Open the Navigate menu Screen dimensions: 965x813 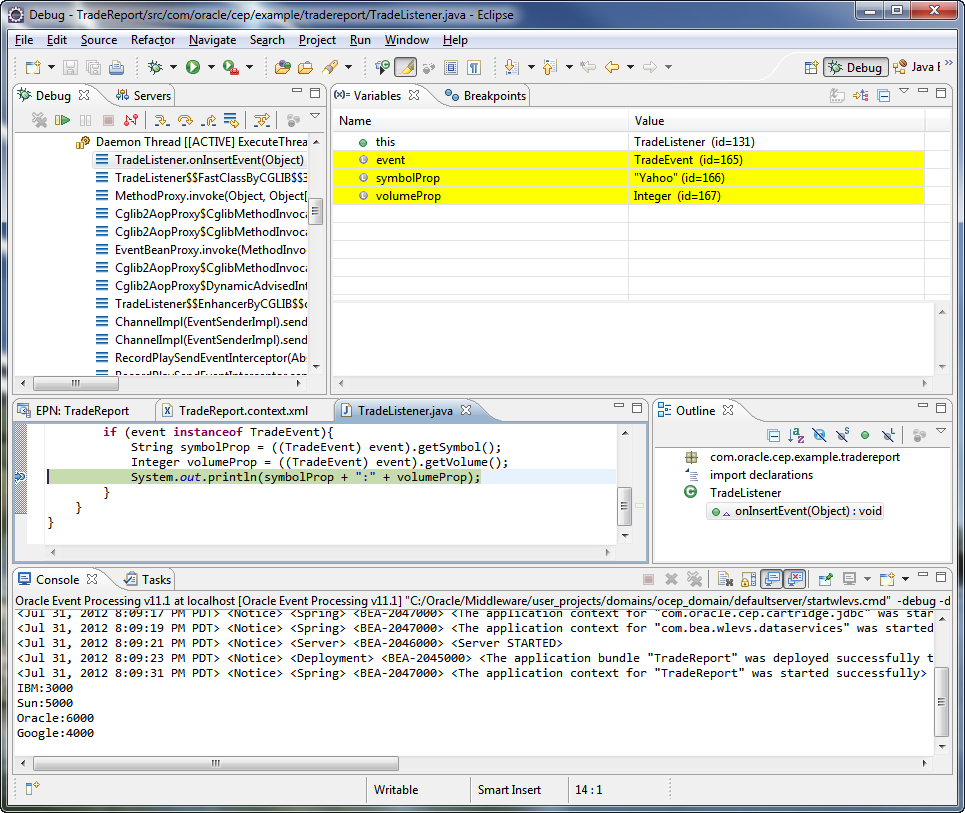pos(212,40)
